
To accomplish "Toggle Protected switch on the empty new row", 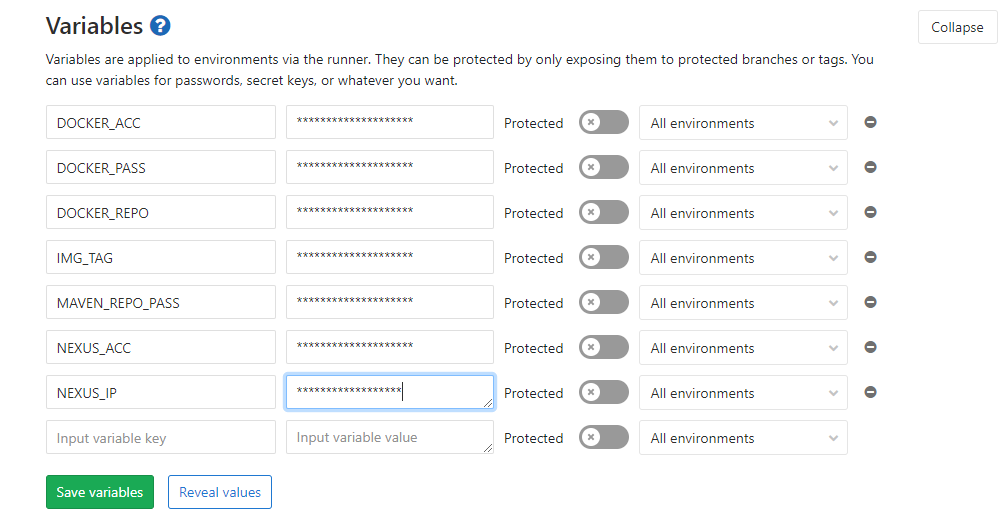I will coord(603,438).
